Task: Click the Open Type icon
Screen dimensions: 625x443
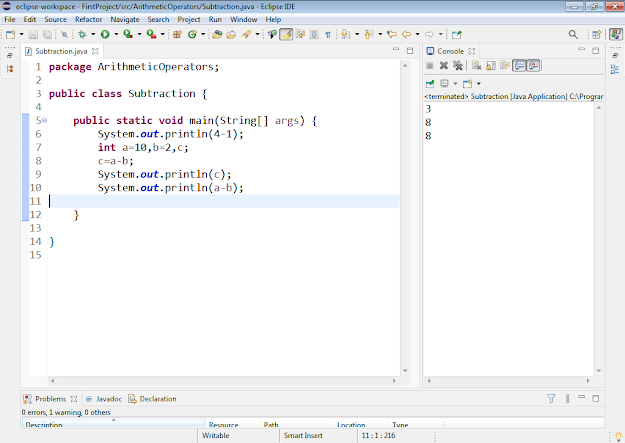Action: [217, 35]
